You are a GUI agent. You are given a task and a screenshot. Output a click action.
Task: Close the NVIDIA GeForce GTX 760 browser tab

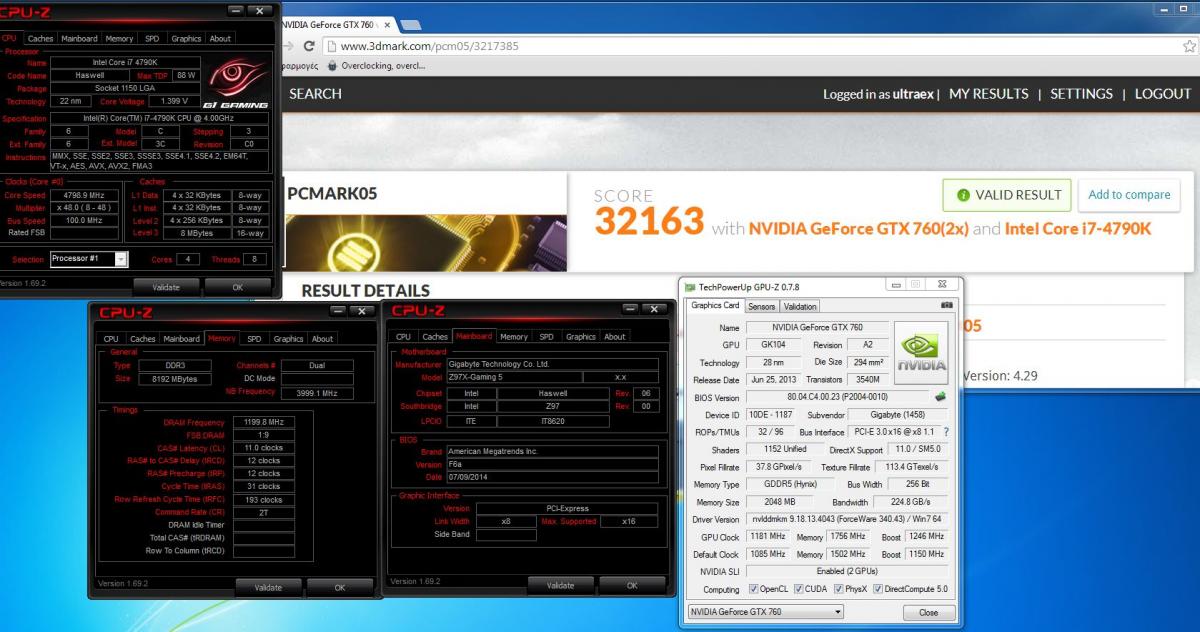pos(387,24)
